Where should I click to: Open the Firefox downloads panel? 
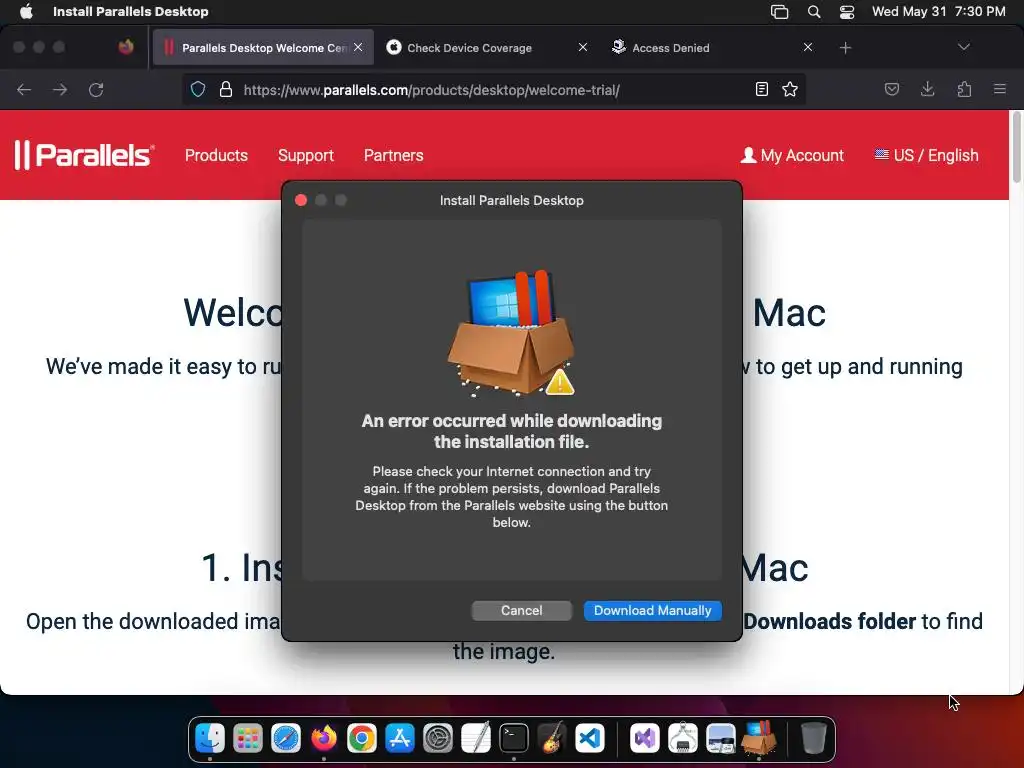pyautogui.click(x=927, y=89)
